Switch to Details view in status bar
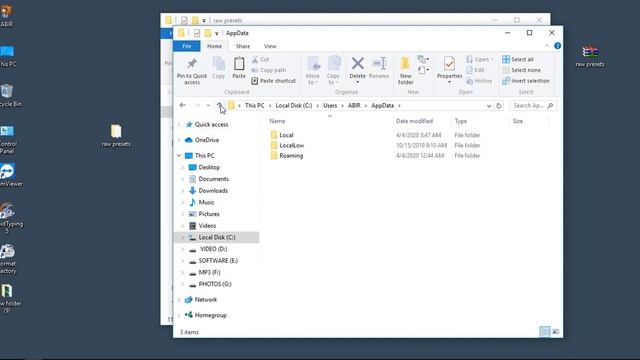This screenshot has height=360, width=640. (x=544, y=332)
